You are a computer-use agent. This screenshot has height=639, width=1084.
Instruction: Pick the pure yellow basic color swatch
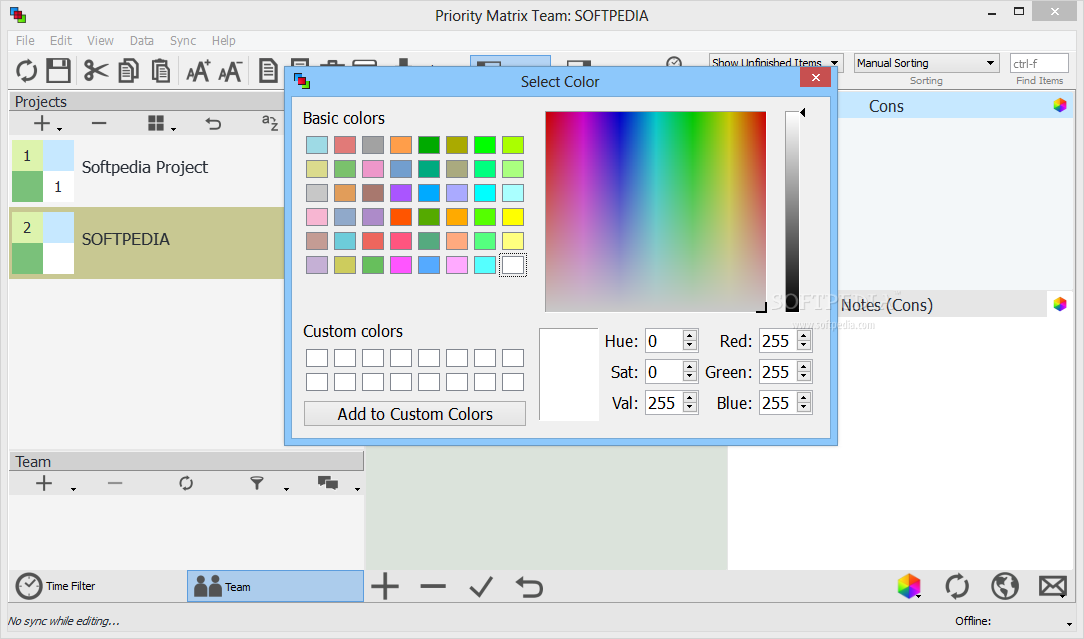point(513,217)
